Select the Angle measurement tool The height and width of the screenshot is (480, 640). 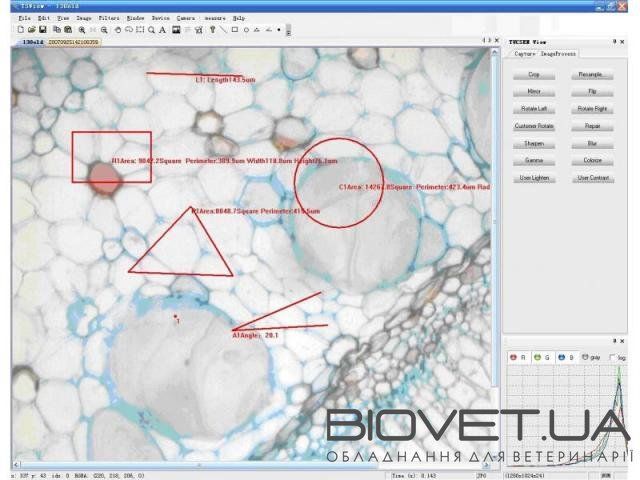(268, 29)
